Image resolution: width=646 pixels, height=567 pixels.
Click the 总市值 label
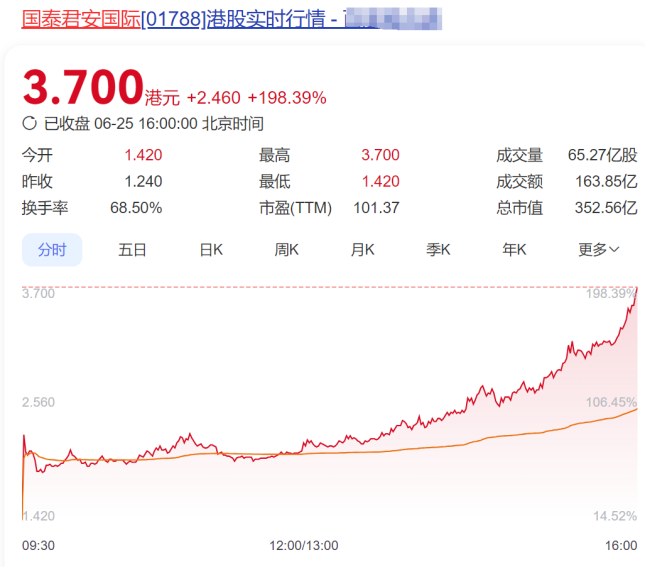pyautogui.click(x=520, y=208)
